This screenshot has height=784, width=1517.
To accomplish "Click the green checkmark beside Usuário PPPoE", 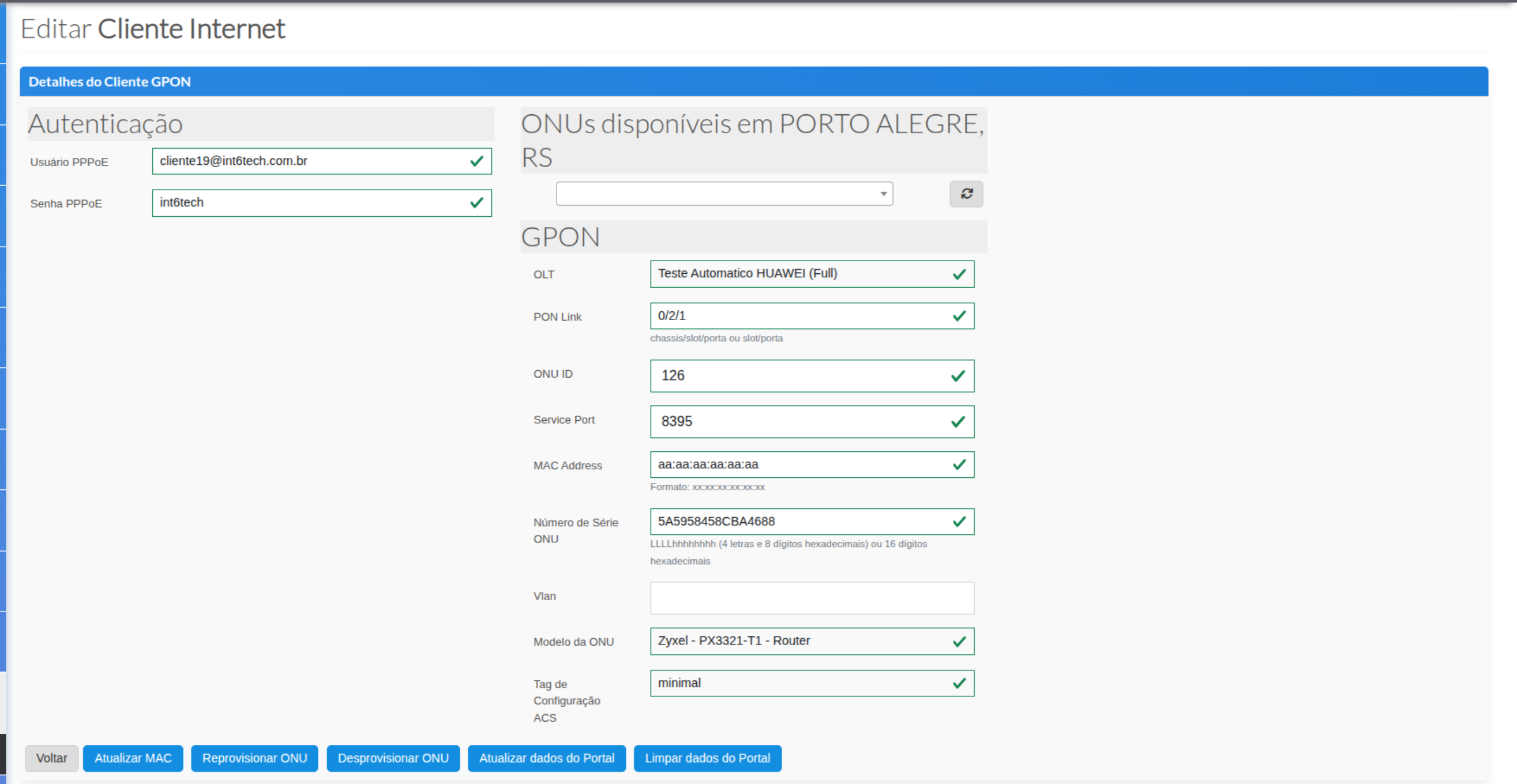I will 476,161.
